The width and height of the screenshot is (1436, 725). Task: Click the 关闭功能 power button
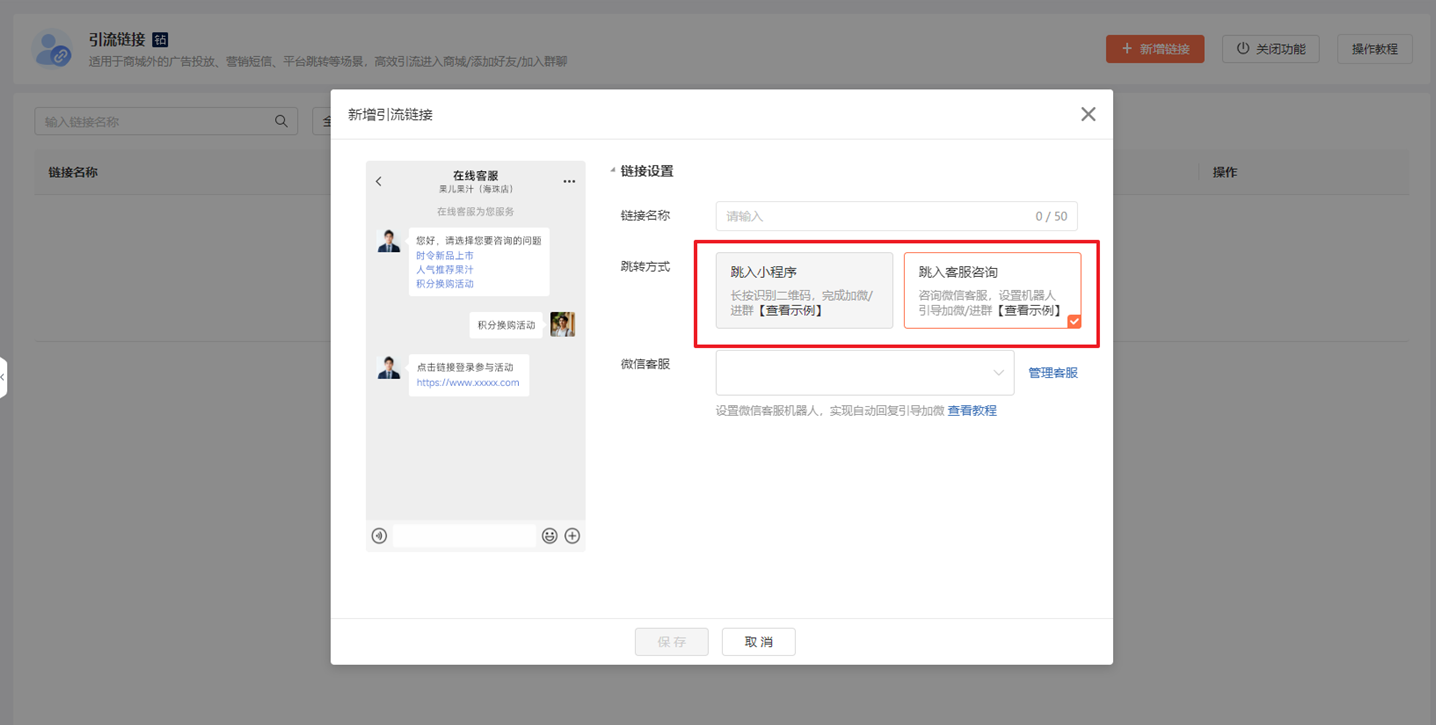point(1270,49)
